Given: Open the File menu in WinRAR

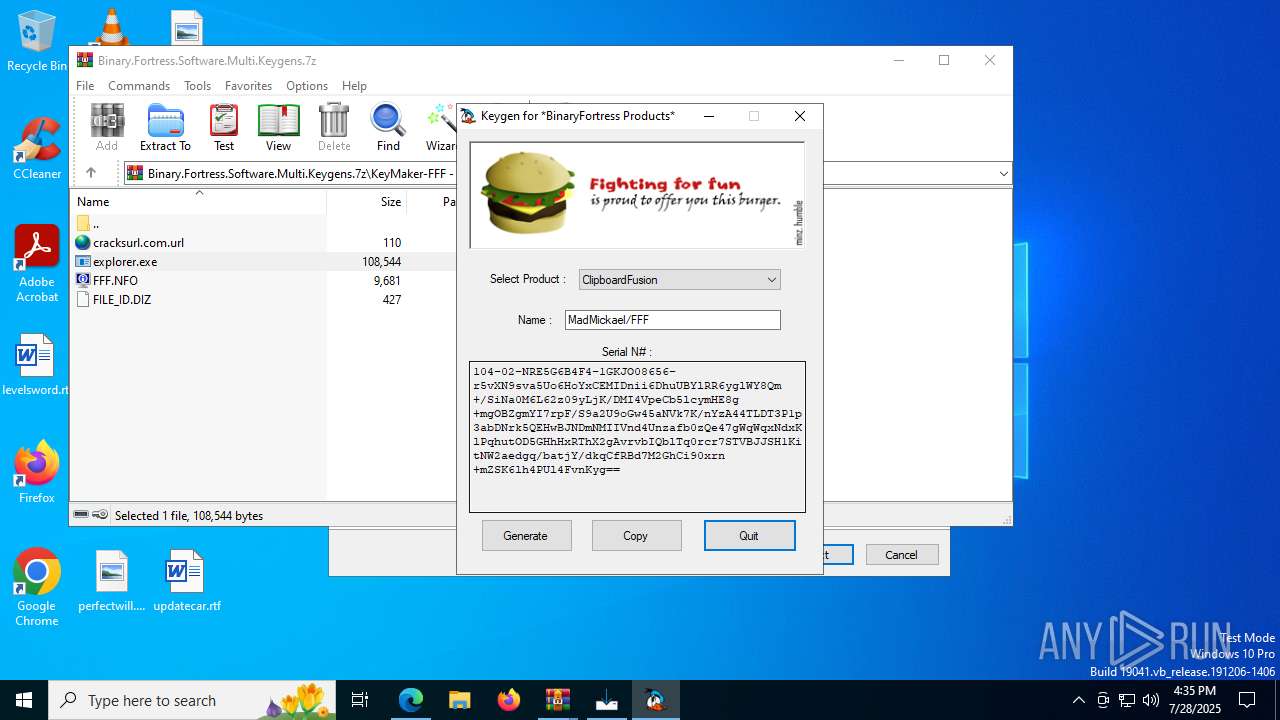Looking at the screenshot, I should (85, 86).
